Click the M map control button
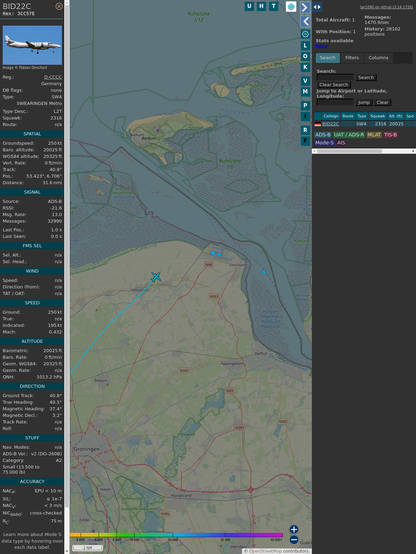Screen dimensions: 416x554 305,92
